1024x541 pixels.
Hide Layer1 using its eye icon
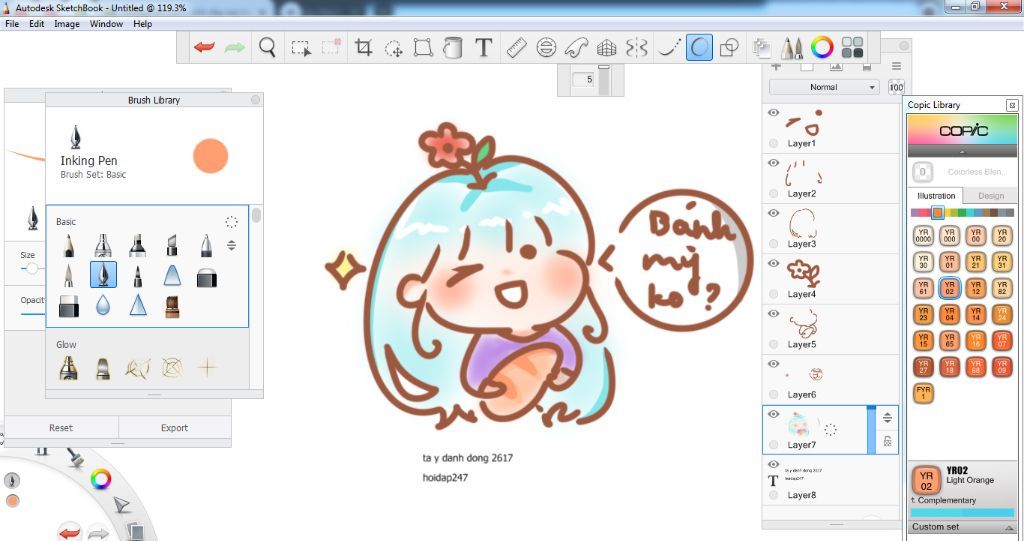(774, 112)
